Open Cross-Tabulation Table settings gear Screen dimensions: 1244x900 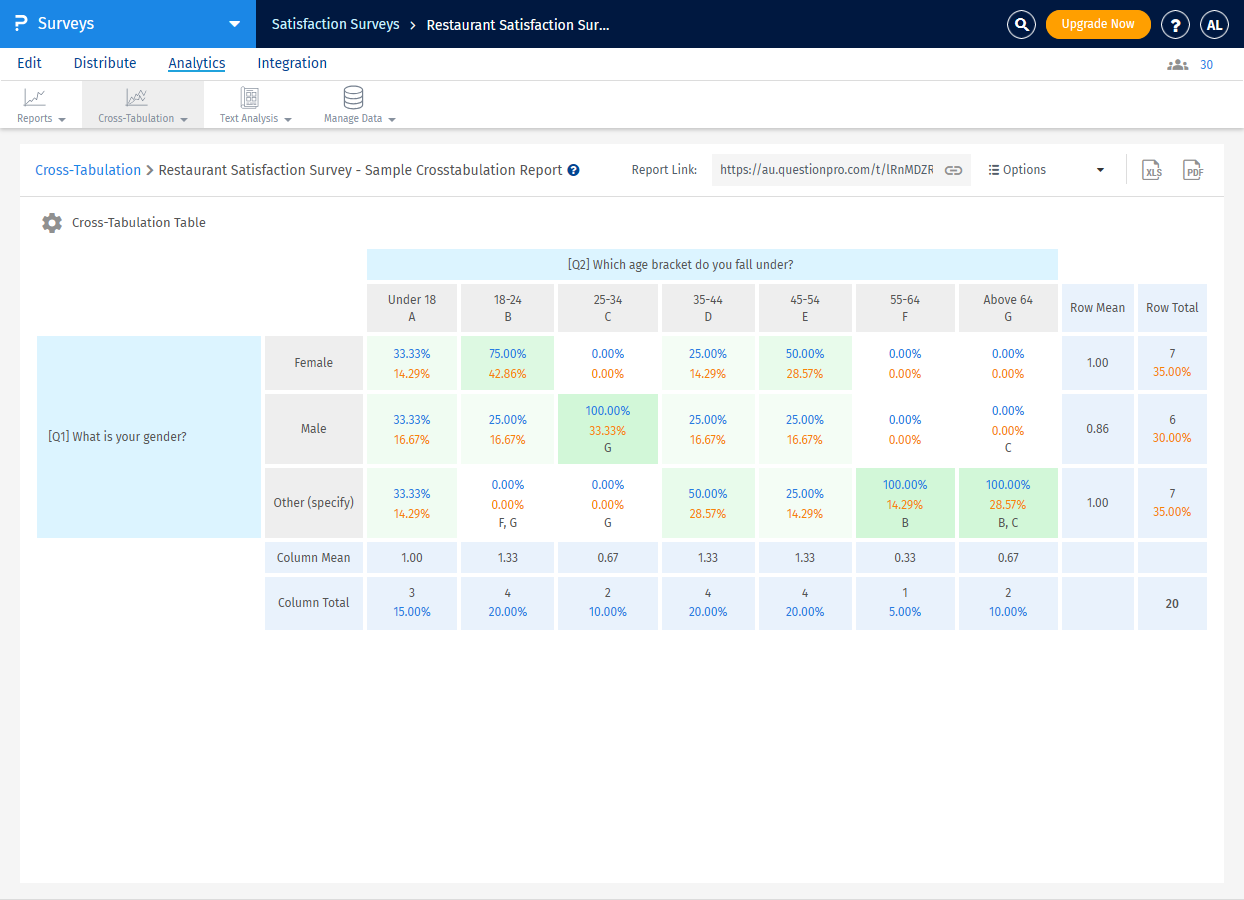(x=52, y=223)
